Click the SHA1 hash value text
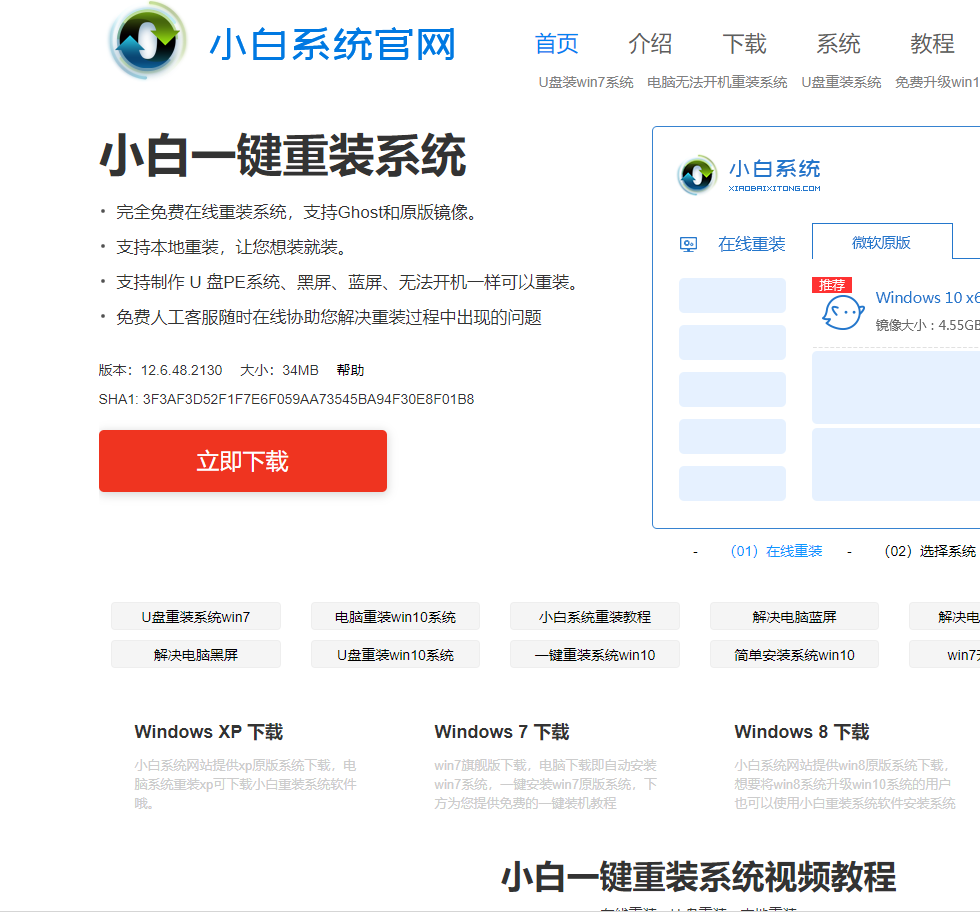The height and width of the screenshot is (913, 980). pyautogui.click(x=308, y=399)
